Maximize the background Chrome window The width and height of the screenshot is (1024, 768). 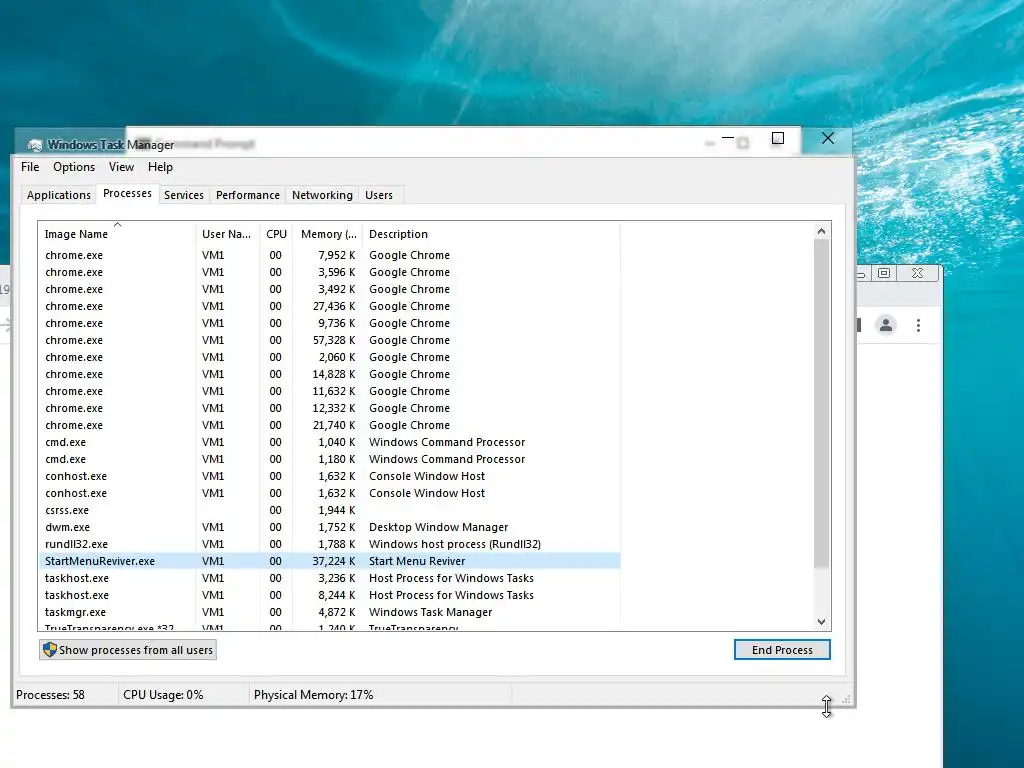(x=884, y=273)
